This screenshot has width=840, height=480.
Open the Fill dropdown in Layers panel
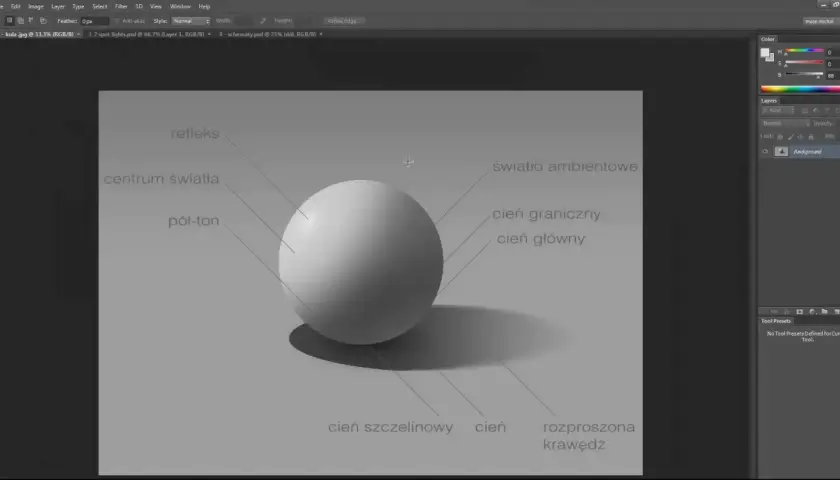pos(830,137)
